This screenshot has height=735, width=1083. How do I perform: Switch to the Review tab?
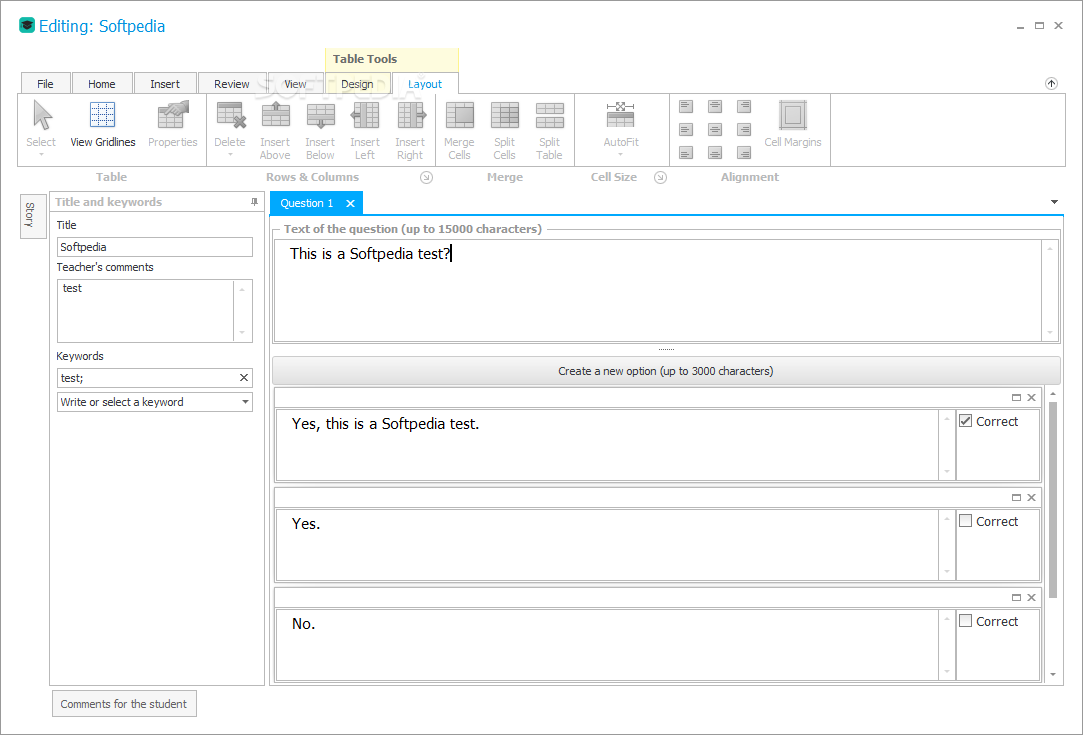tap(232, 84)
